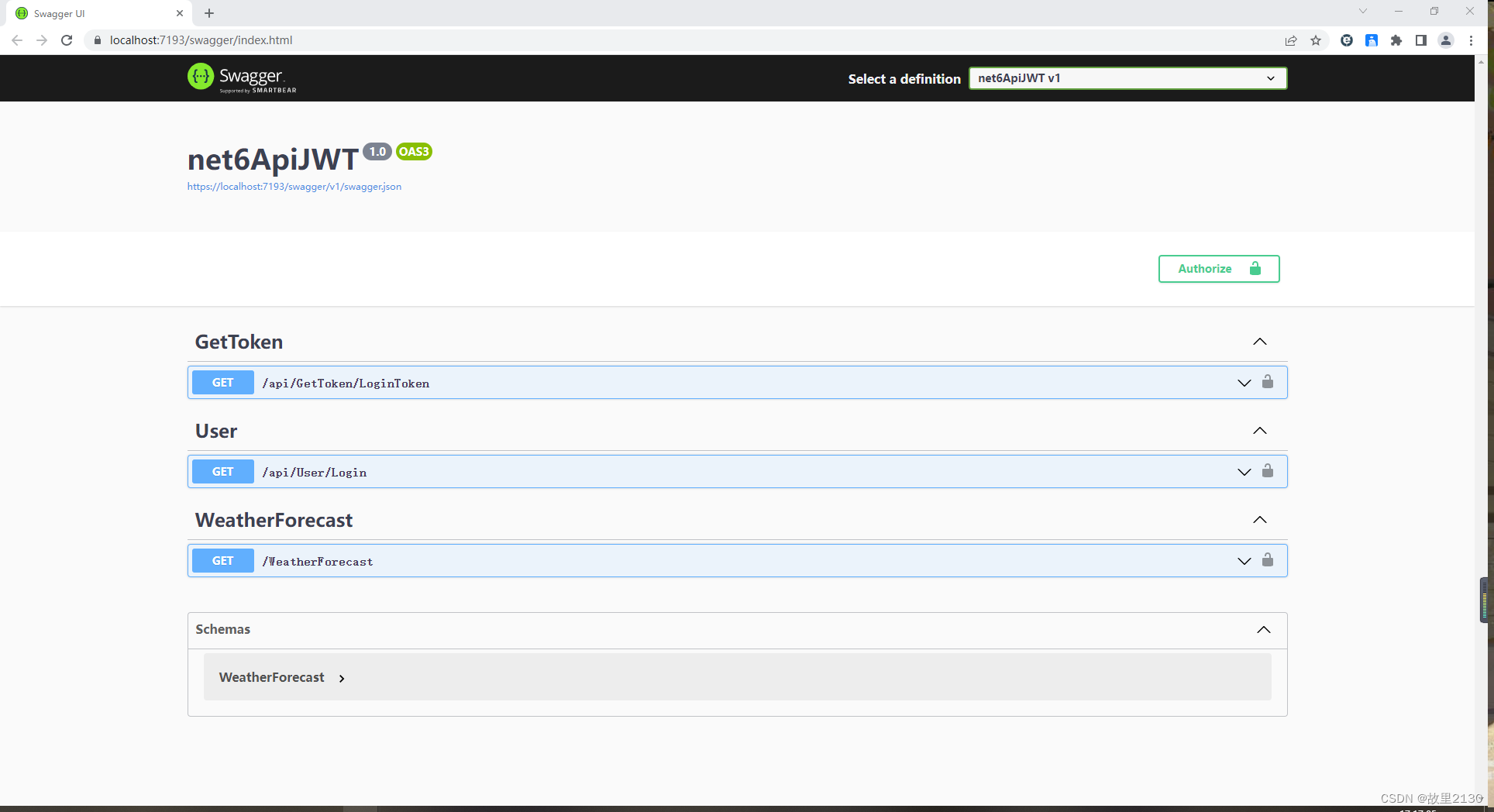
Task: Collapse the GetToken section
Action: [x=1260, y=342]
